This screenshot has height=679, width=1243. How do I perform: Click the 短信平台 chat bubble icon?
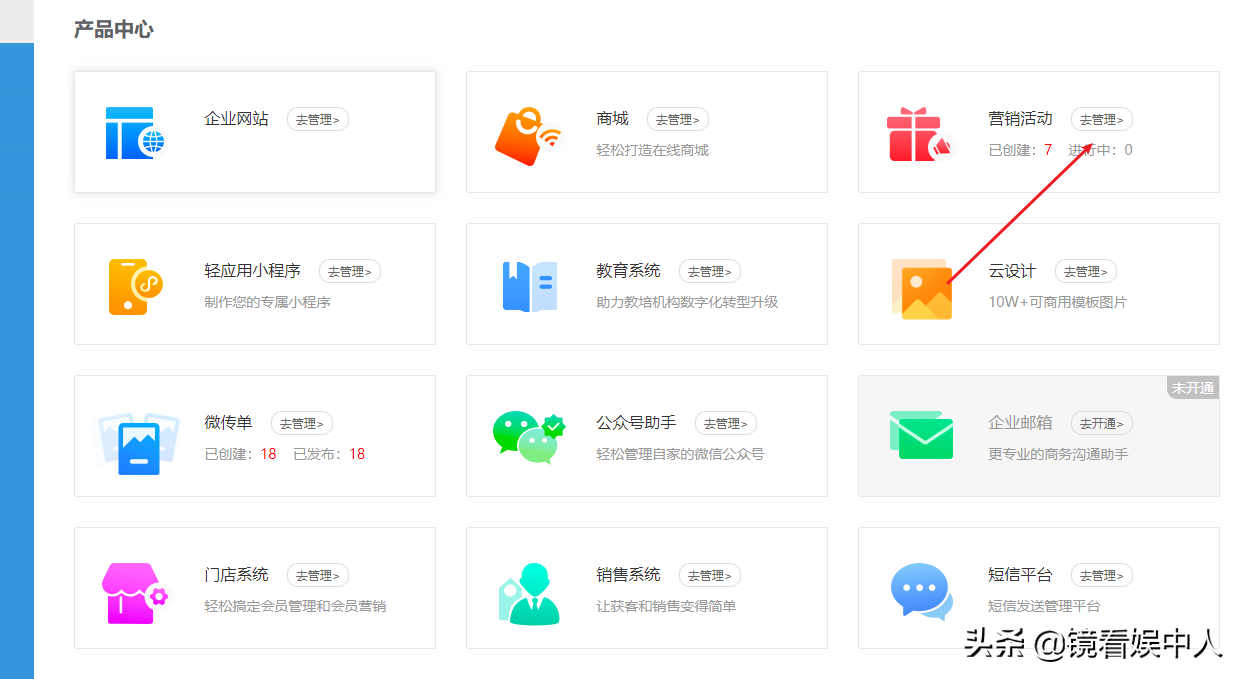coord(919,587)
